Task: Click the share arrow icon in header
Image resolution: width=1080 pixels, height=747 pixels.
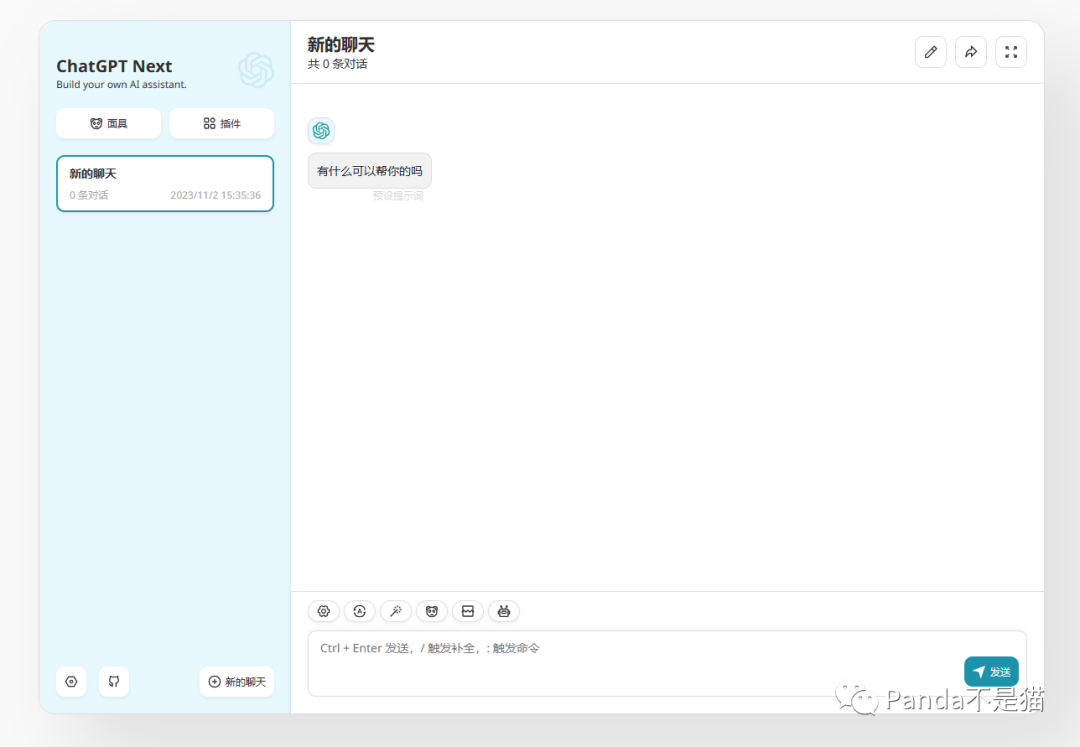Action: [970, 52]
